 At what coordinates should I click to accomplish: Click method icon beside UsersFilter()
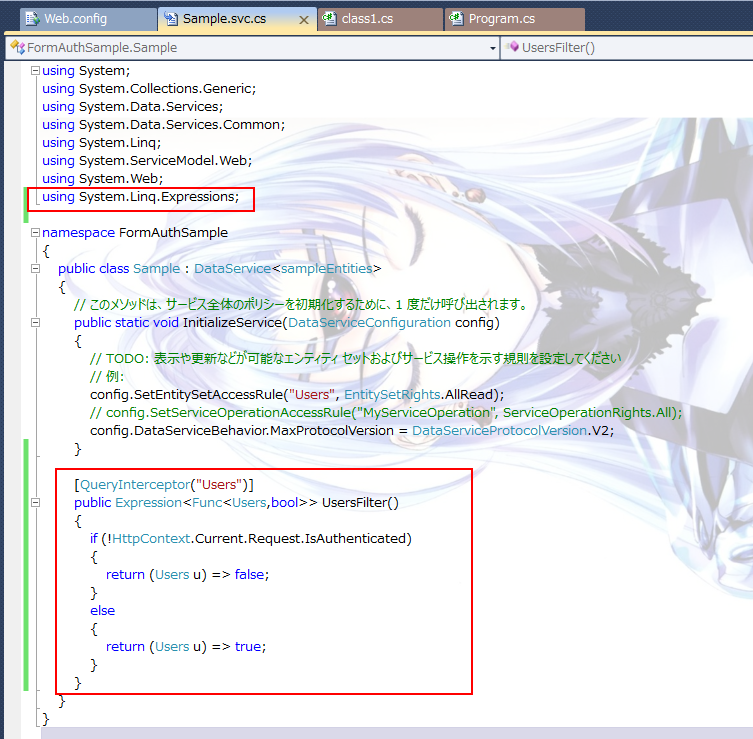click(512, 47)
